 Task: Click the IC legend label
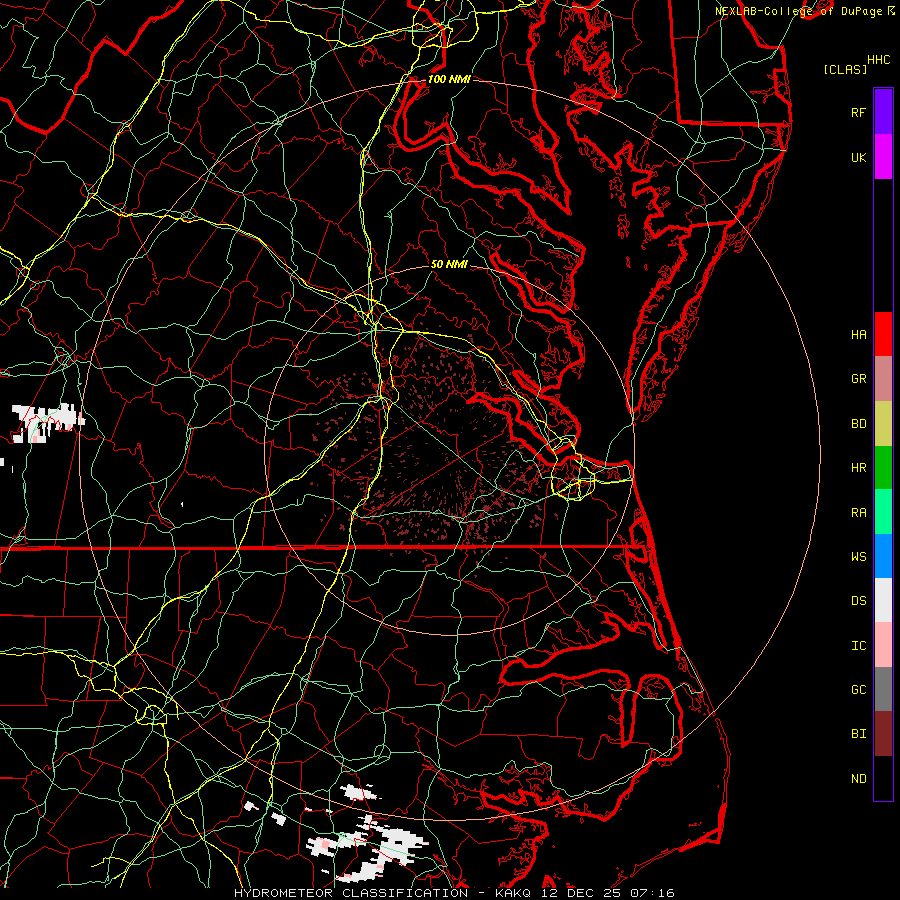coord(858,646)
